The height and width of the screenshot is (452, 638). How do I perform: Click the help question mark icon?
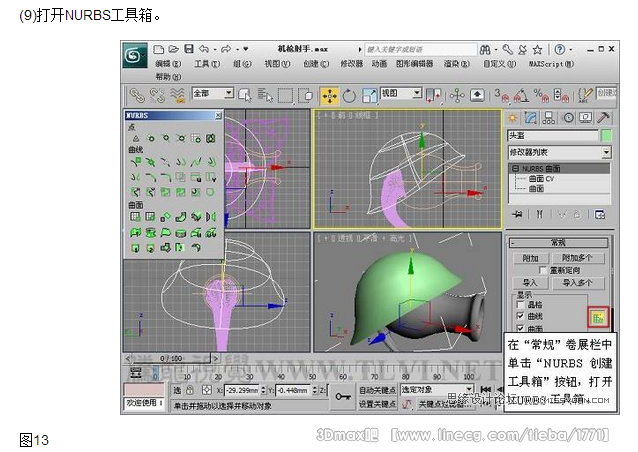point(560,50)
